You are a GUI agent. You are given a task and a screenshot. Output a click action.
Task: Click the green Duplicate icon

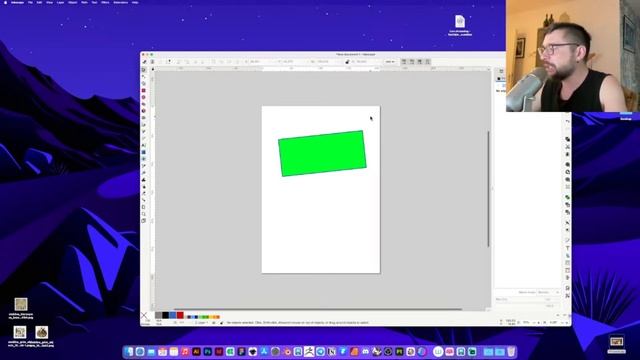click(567, 197)
